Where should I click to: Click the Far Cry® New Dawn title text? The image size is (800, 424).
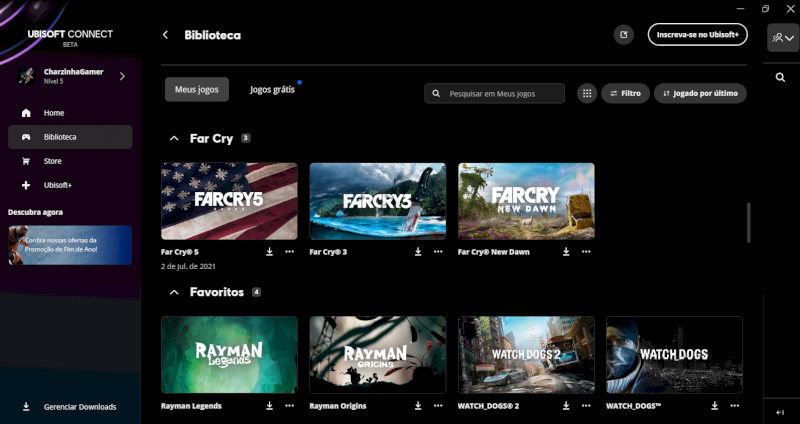coord(493,252)
